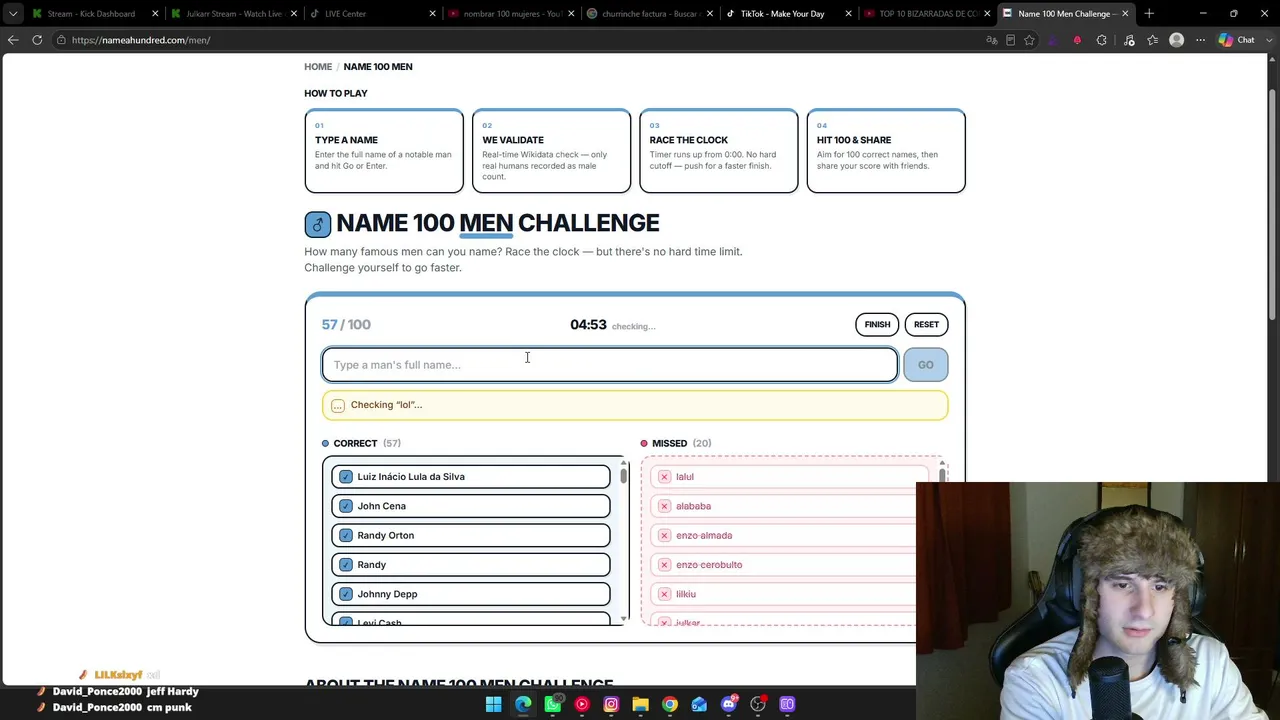Click the page vertical scrollbar

point(1273,205)
